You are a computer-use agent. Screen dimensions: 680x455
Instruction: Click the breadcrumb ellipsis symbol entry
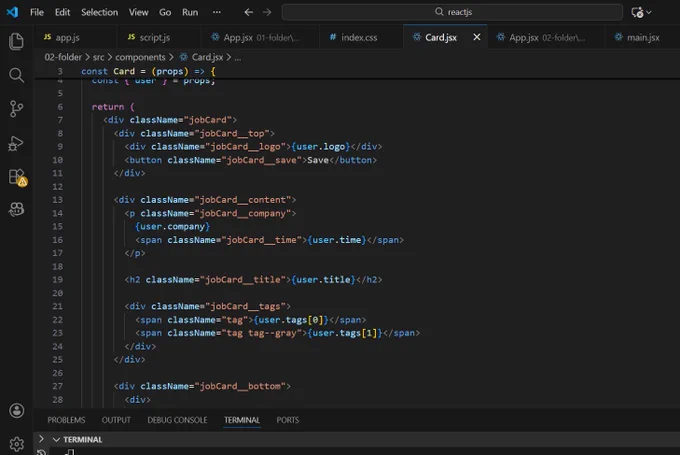pos(238,57)
